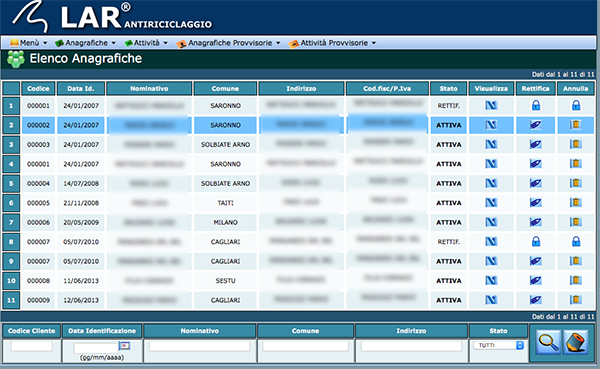Expand the Anagrafiche menu
600x369 pixels.
(85, 43)
